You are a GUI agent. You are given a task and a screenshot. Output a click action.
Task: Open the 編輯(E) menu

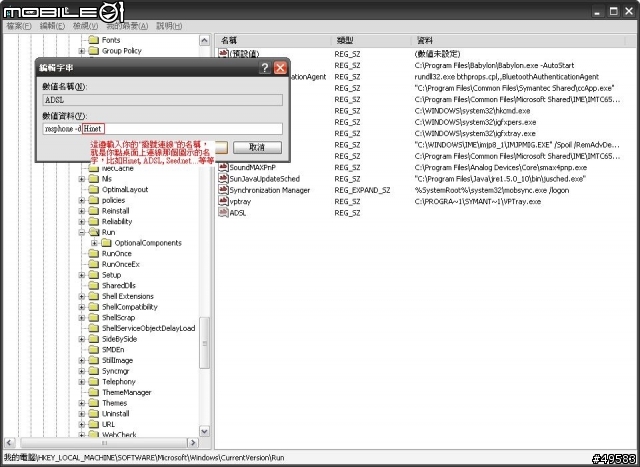coord(52,26)
